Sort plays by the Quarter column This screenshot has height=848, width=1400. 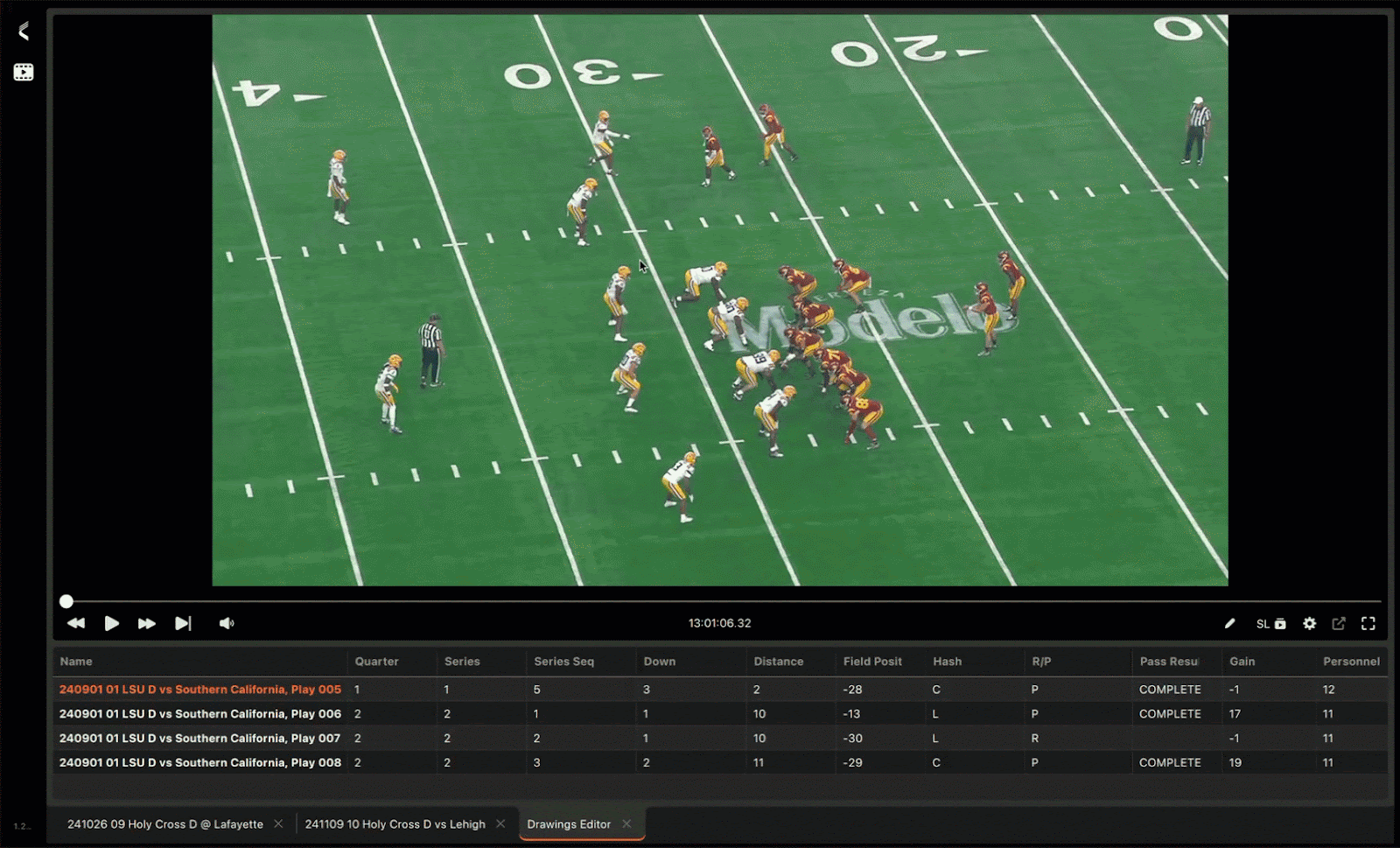point(375,662)
